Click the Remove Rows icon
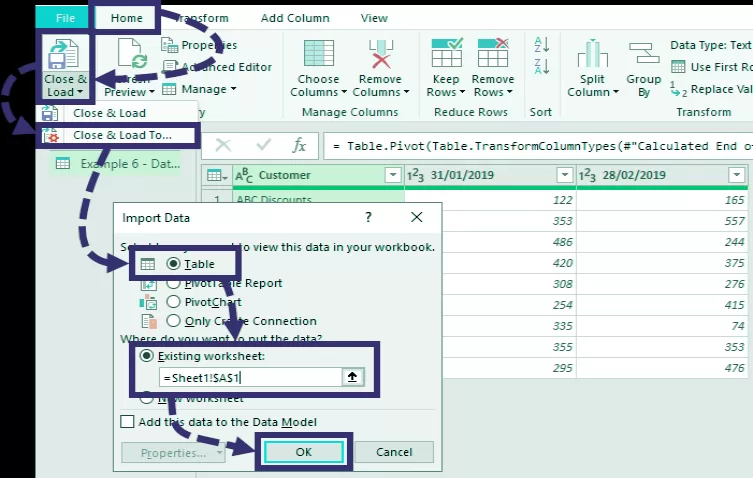 (492, 55)
